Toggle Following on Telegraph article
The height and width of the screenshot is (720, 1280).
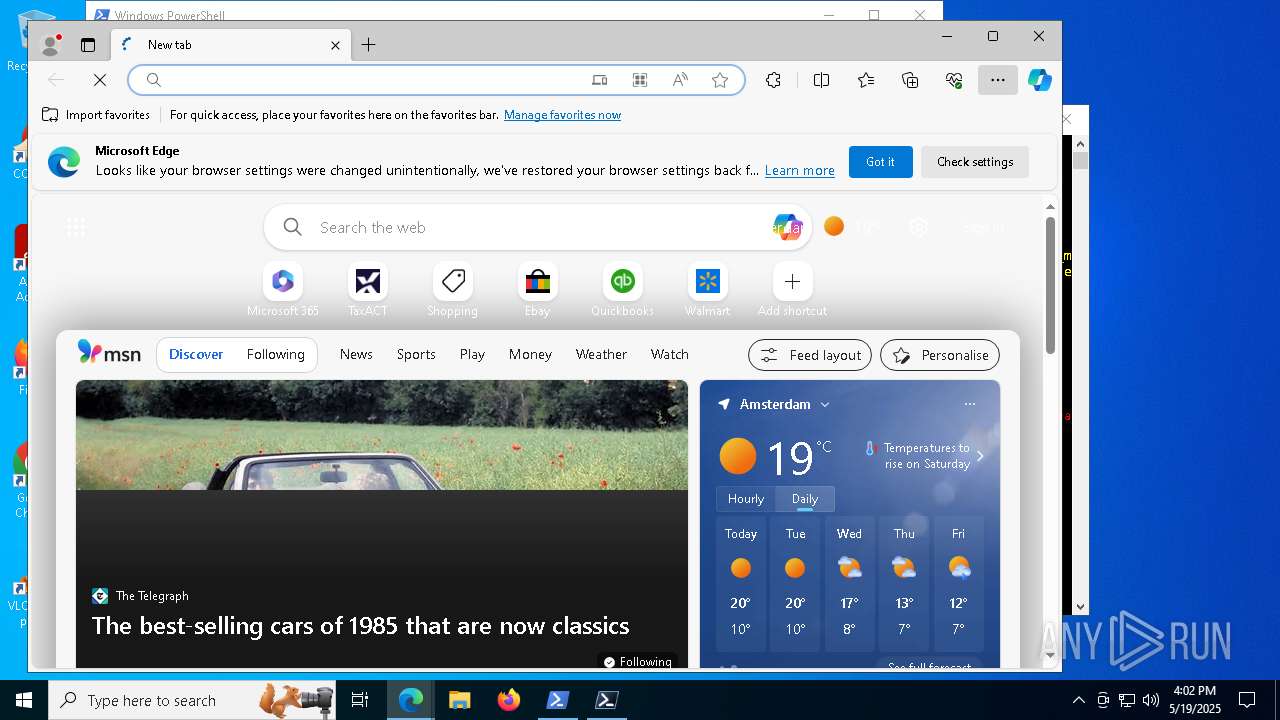pyautogui.click(x=637, y=661)
